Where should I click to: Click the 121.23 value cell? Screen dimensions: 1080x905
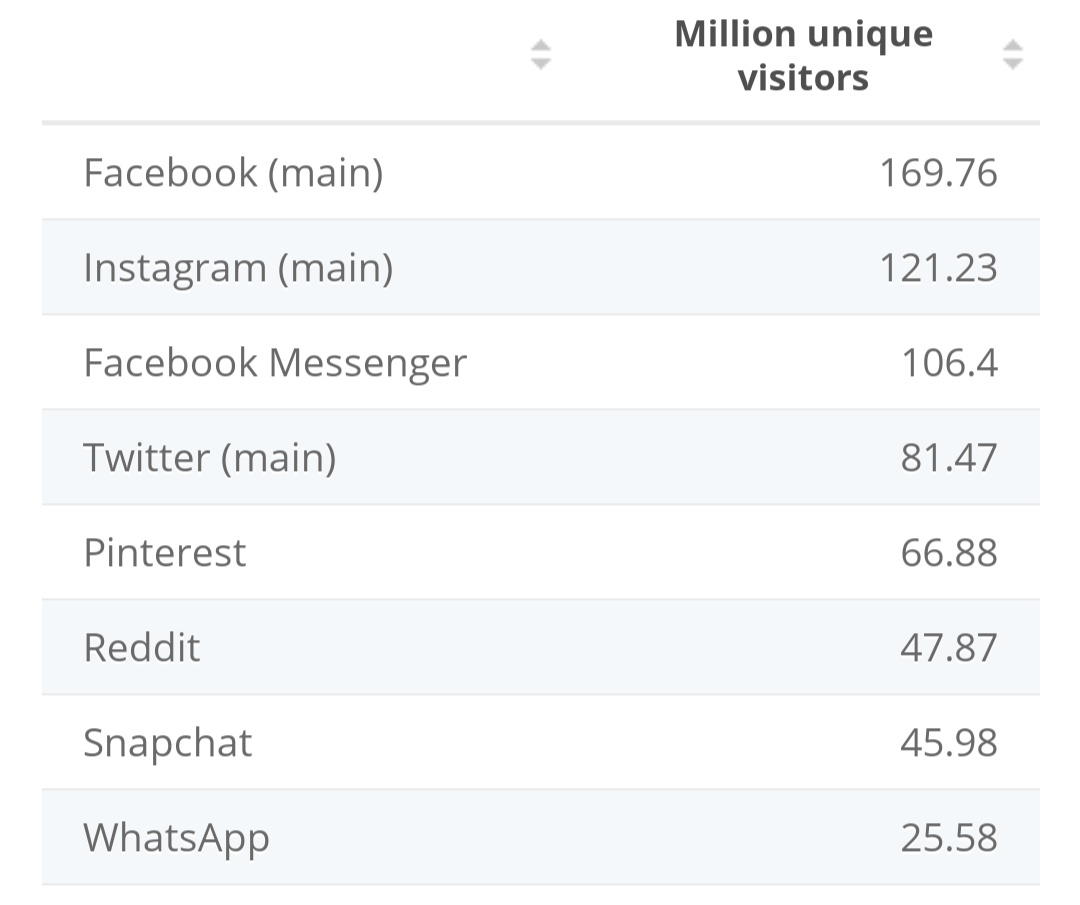[938, 267]
